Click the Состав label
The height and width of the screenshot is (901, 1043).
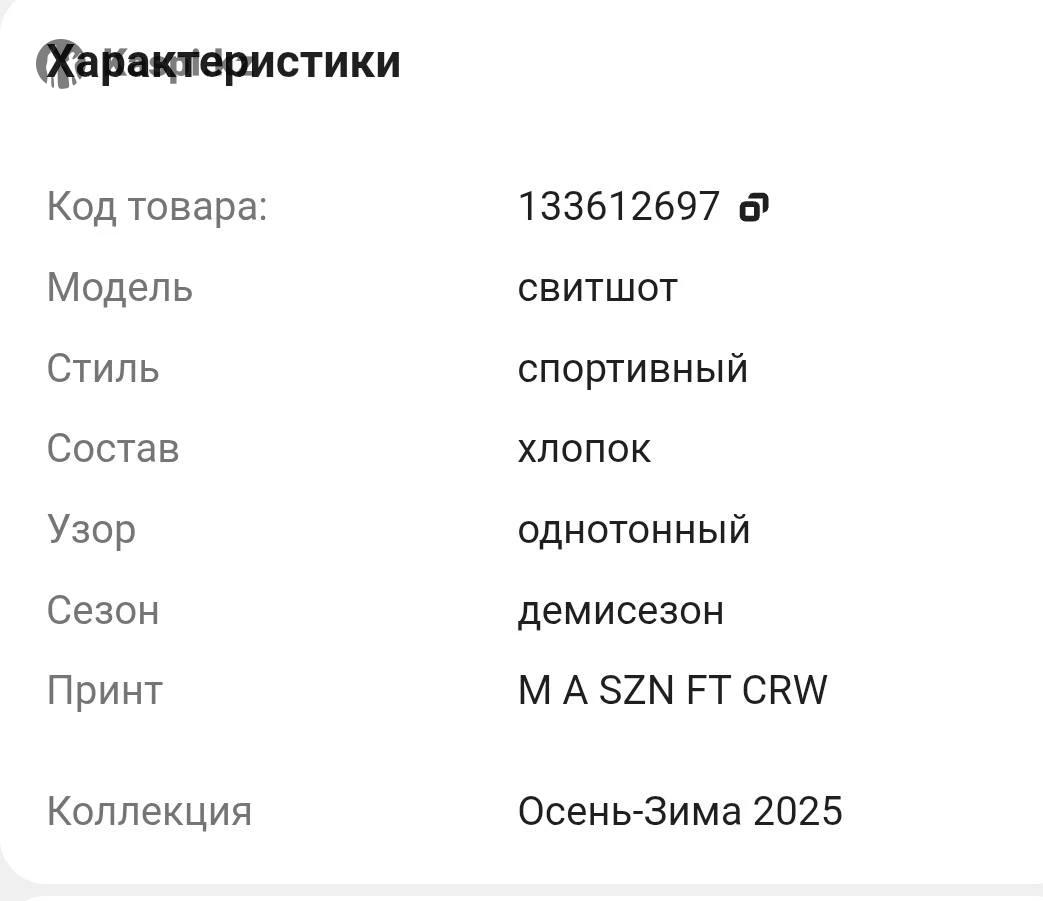point(112,448)
